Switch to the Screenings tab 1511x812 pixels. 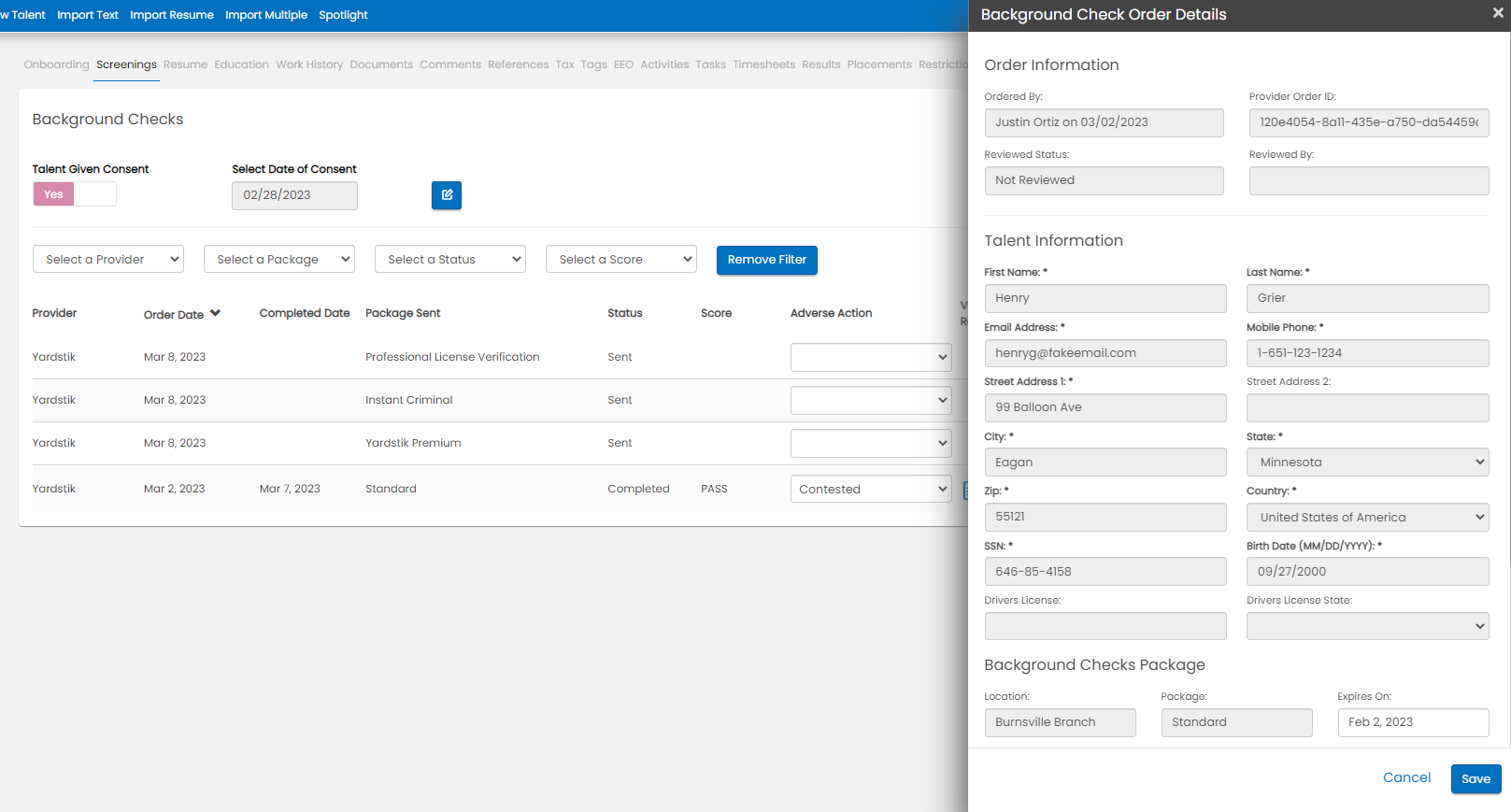click(x=126, y=64)
